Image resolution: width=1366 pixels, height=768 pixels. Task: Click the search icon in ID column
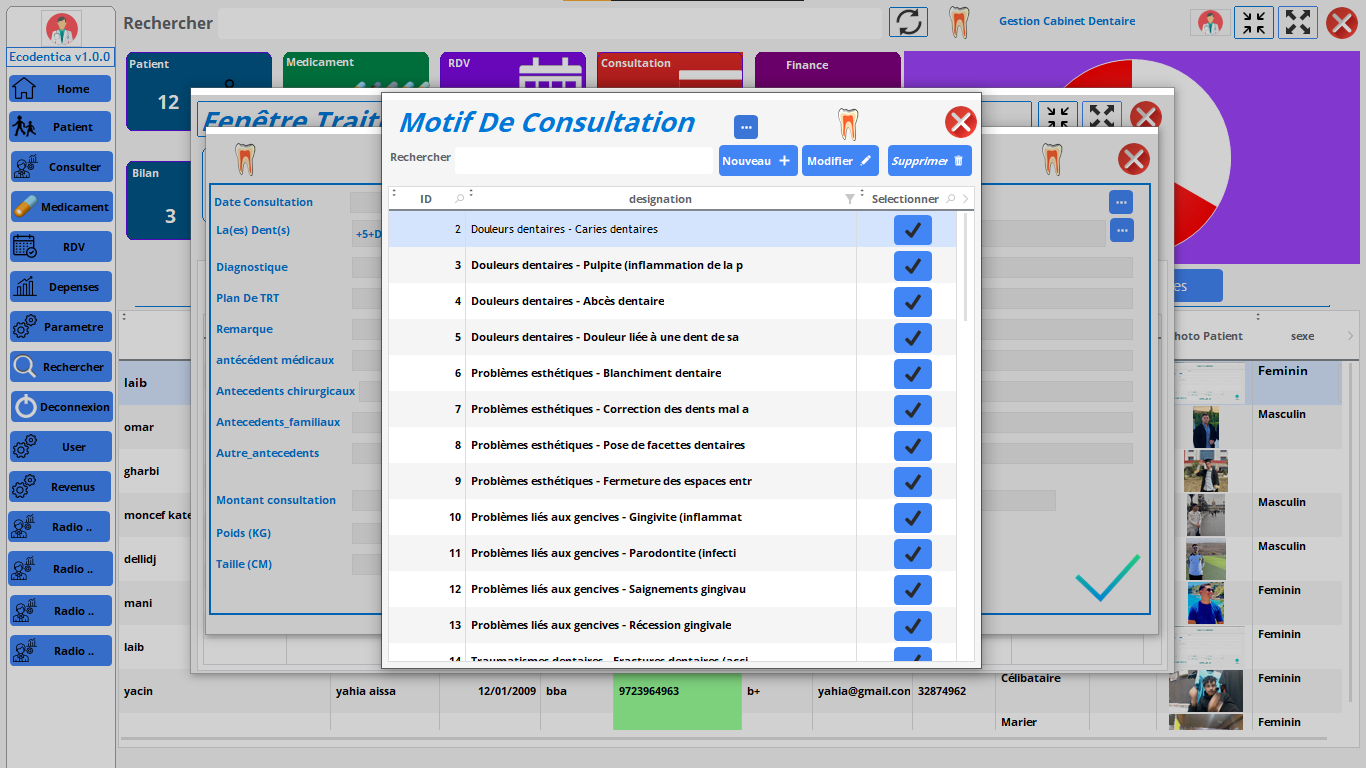click(x=460, y=199)
